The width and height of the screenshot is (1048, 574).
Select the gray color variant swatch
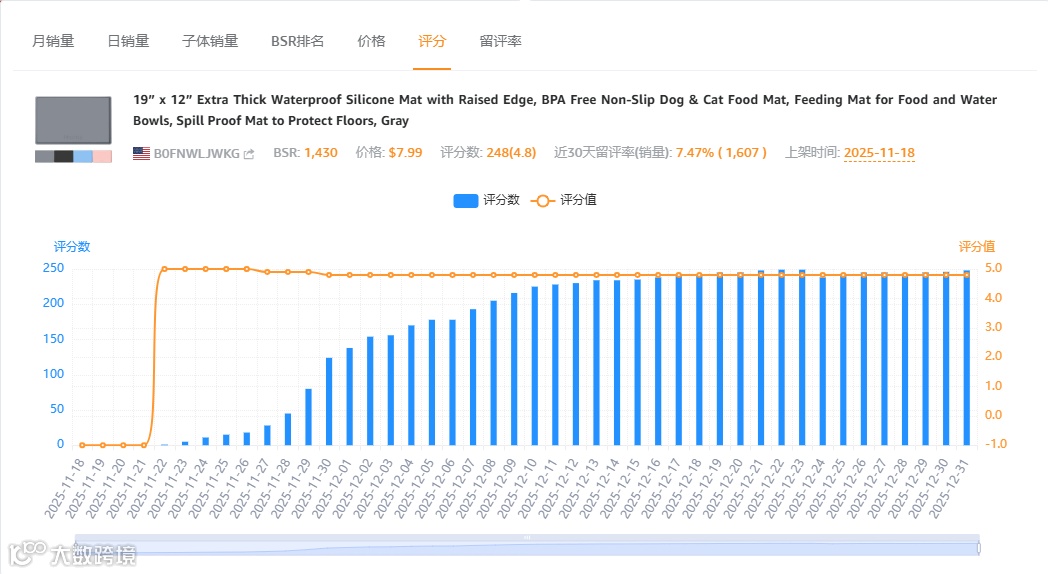coord(44,156)
